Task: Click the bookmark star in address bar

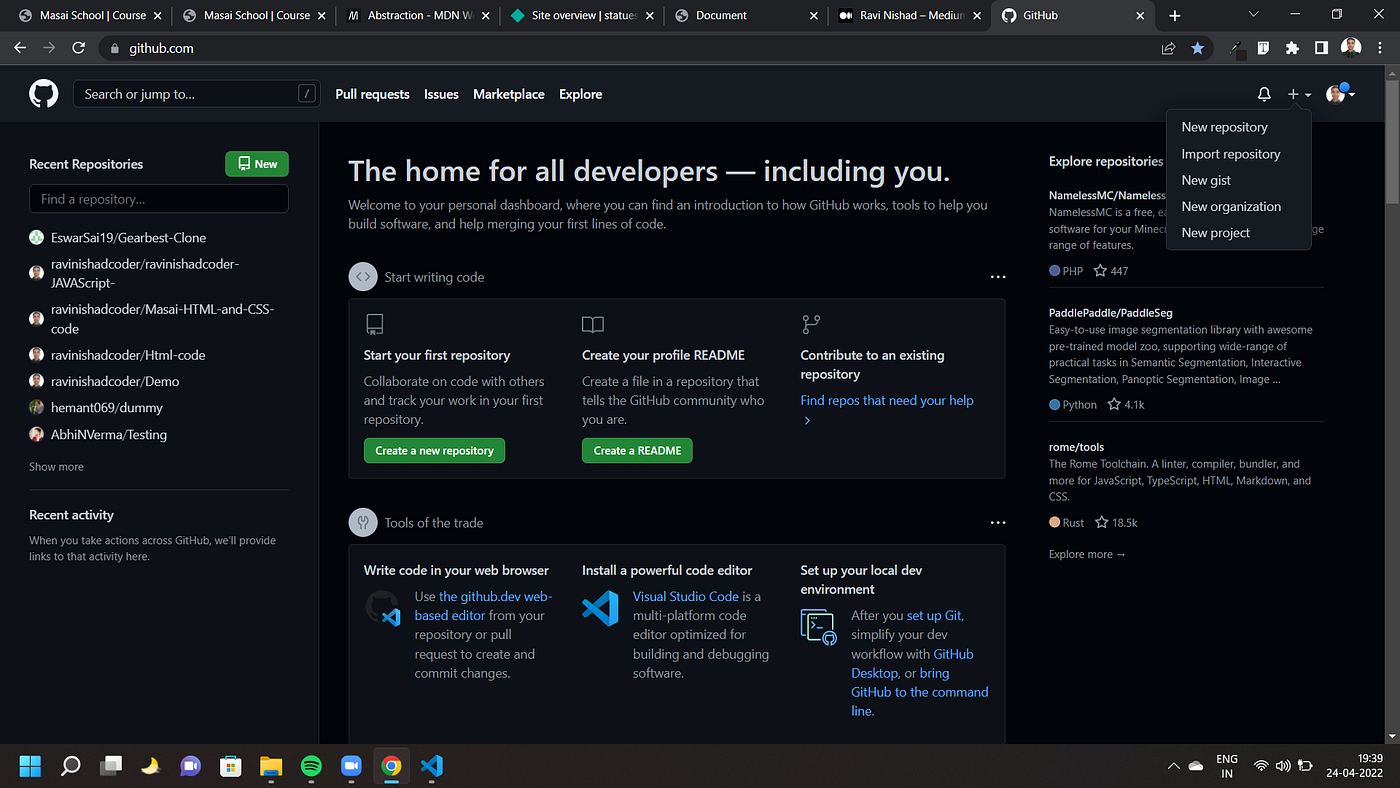Action: coord(1197,47)
